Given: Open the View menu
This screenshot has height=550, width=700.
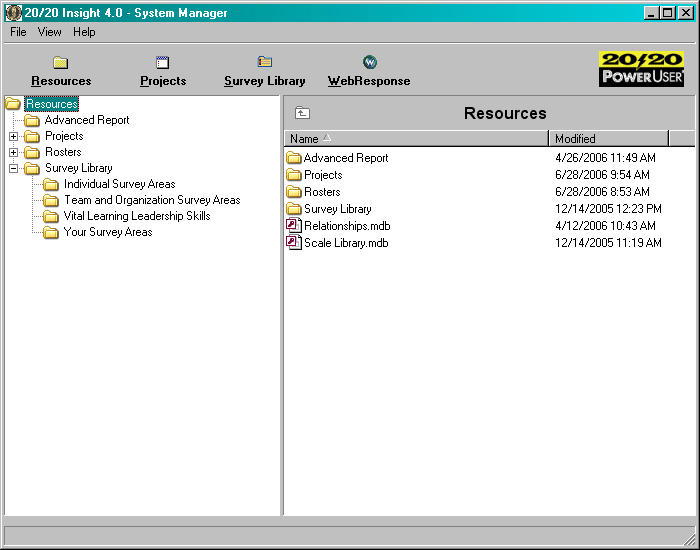Looking at the screenshot, I should (x=49, y=32).
